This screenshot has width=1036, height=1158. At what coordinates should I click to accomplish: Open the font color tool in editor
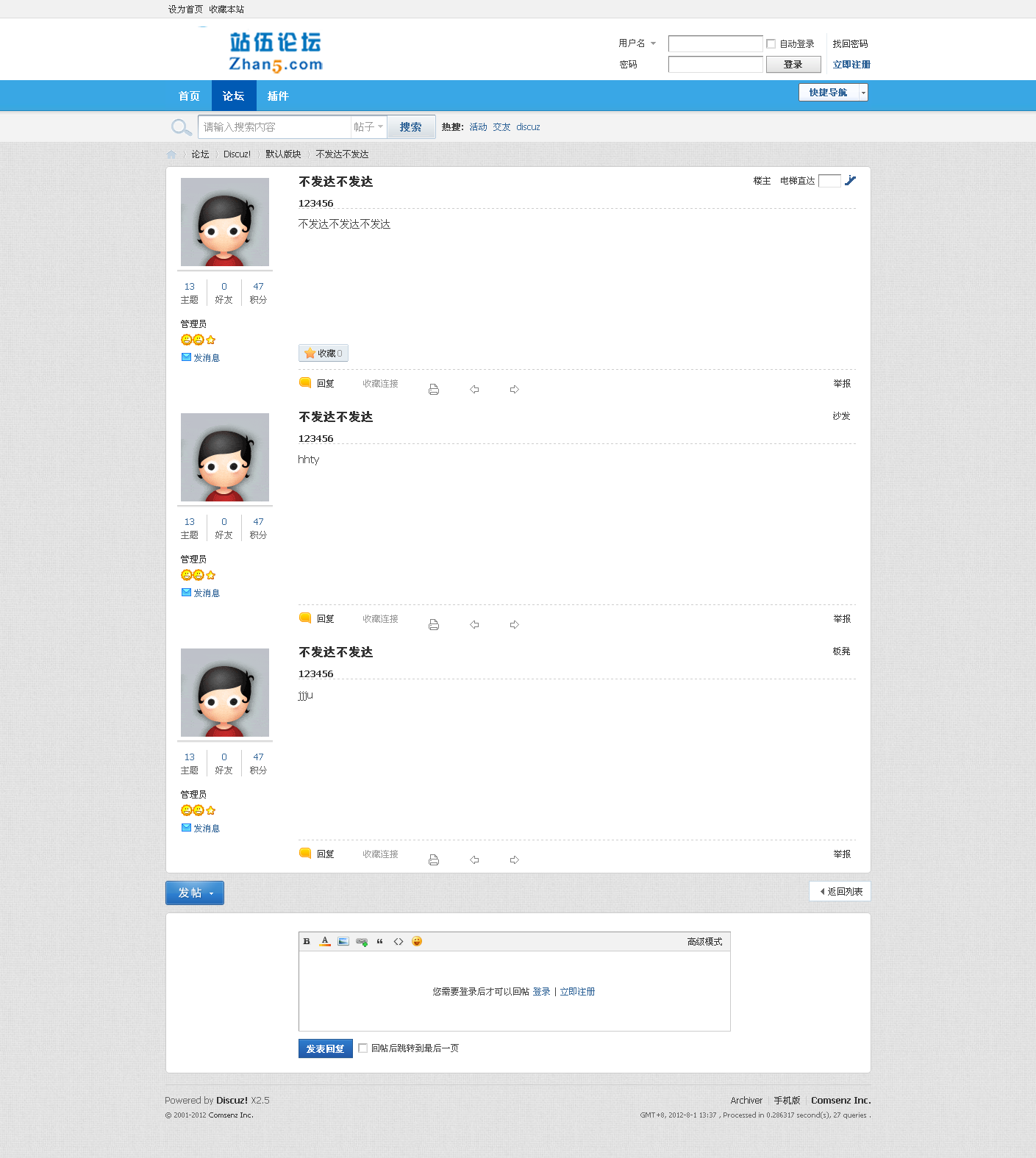tap(325, 941)
